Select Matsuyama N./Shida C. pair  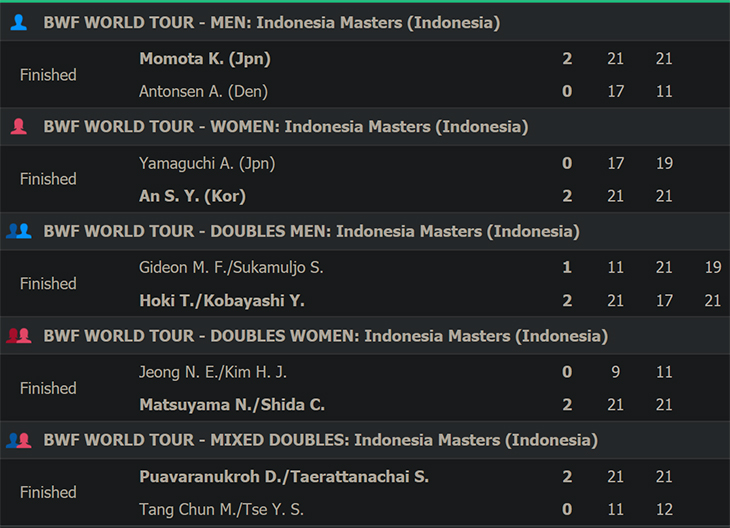pos(232,405)
